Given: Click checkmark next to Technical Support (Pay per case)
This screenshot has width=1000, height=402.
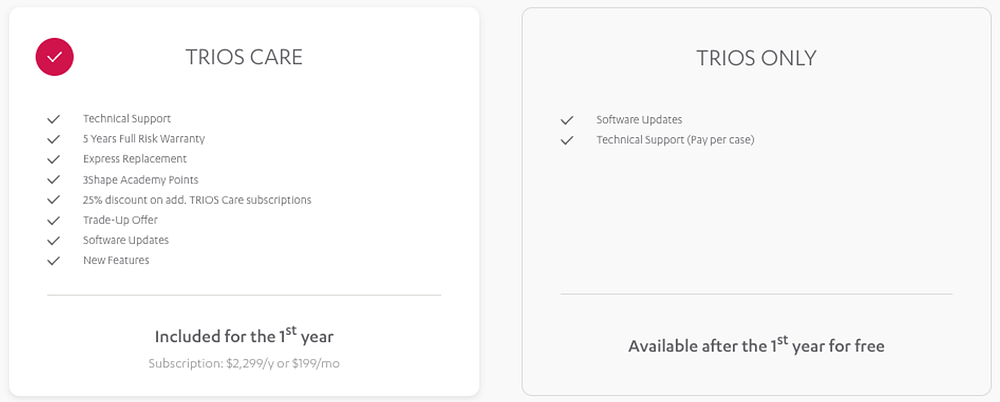Looking at the screenshot, I should tap(567, 140).
